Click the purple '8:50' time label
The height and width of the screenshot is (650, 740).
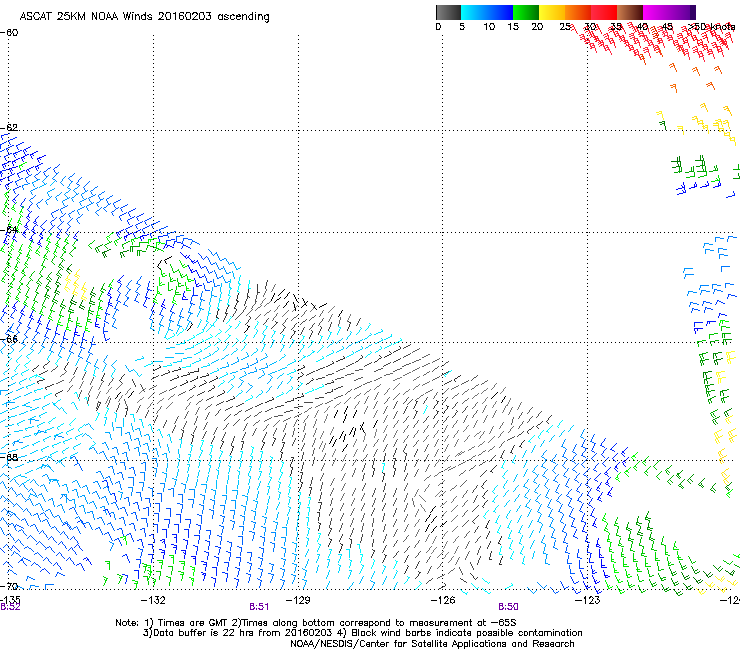(x=508, y=607)
